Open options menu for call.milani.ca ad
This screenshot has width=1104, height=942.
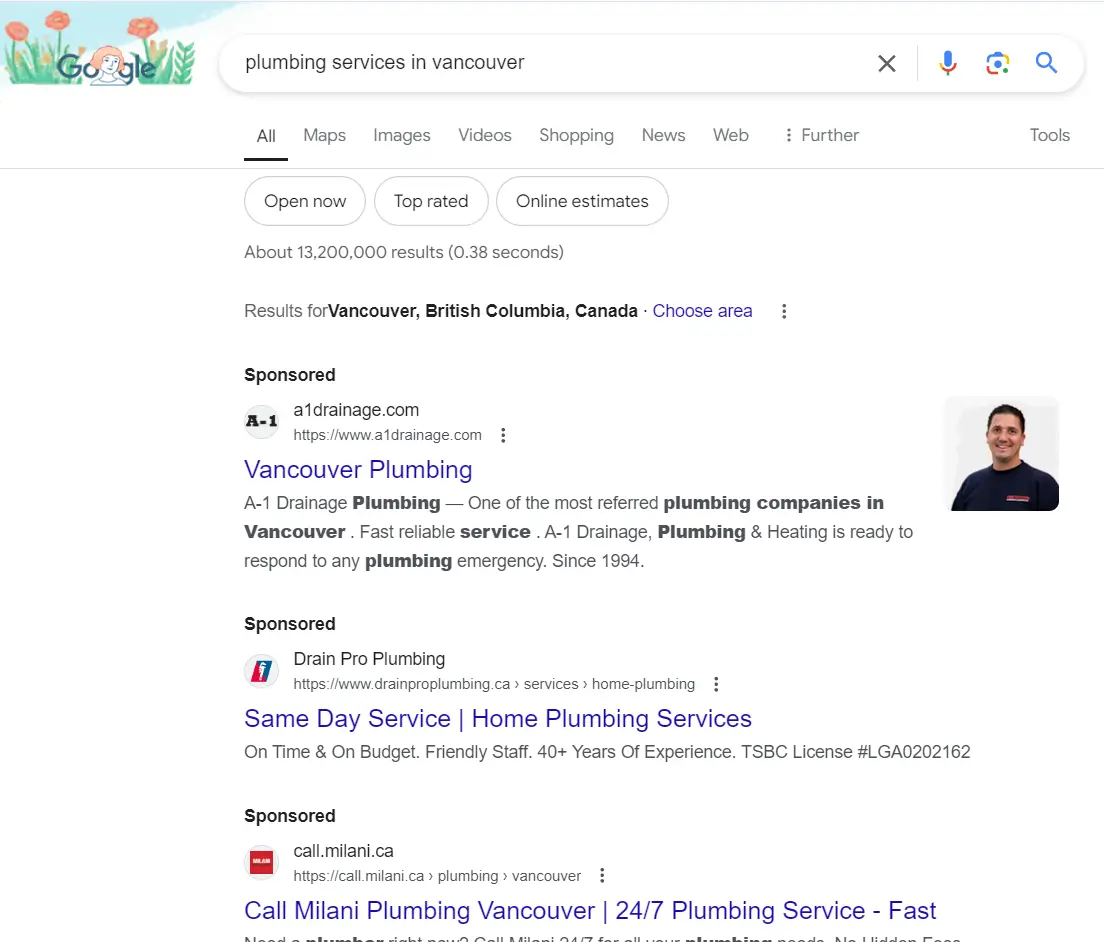pos(601,876)
